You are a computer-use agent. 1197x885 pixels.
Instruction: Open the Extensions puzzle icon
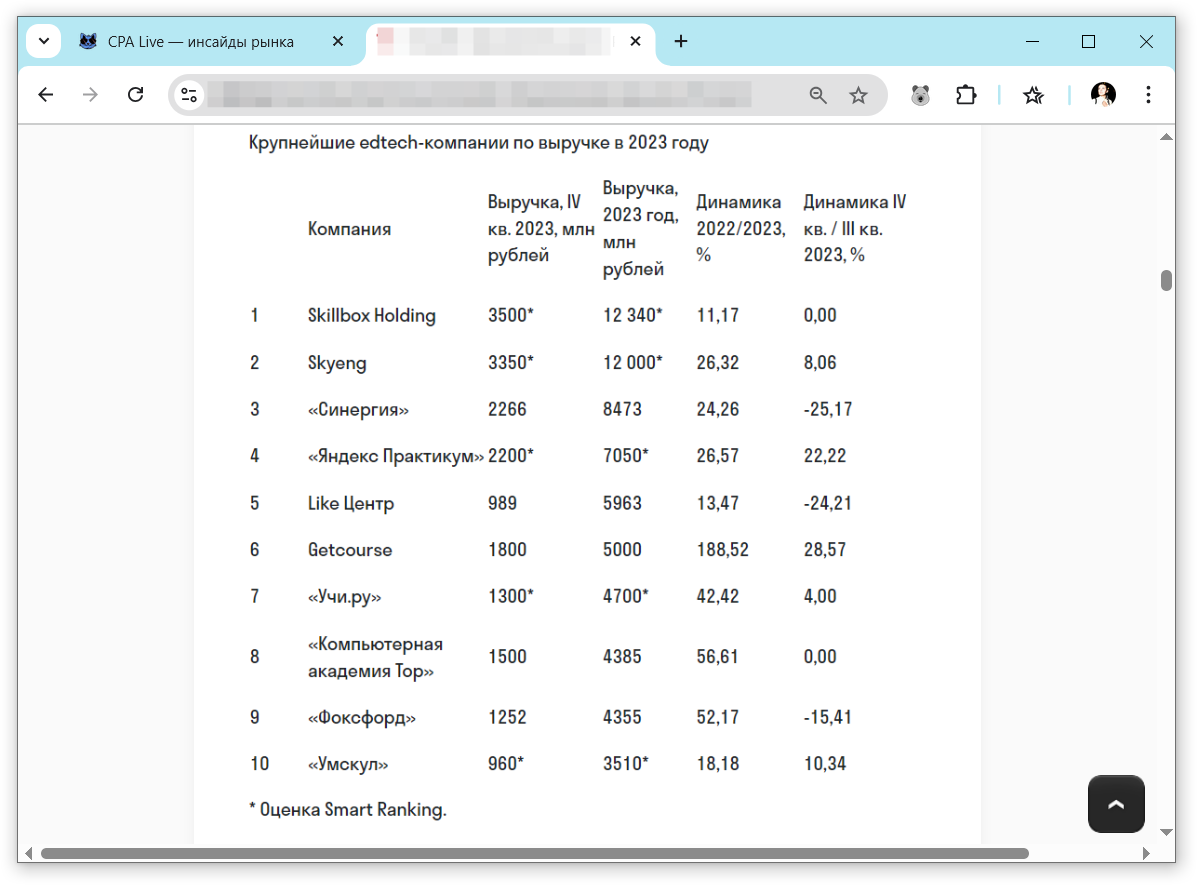pos(965,95)
